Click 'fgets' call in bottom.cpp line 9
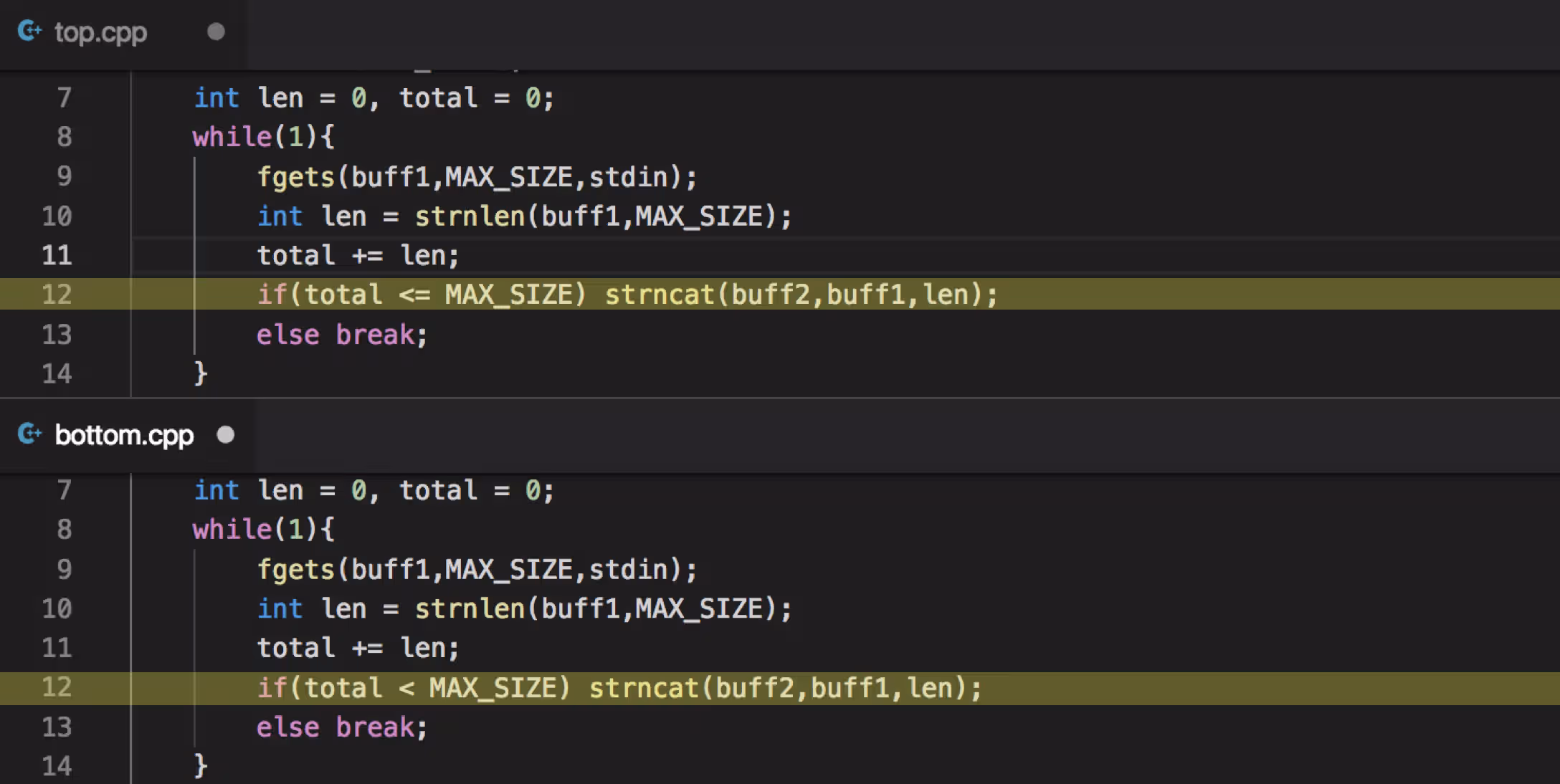This screenshot has width=1560, height=784. coord(295,569)
